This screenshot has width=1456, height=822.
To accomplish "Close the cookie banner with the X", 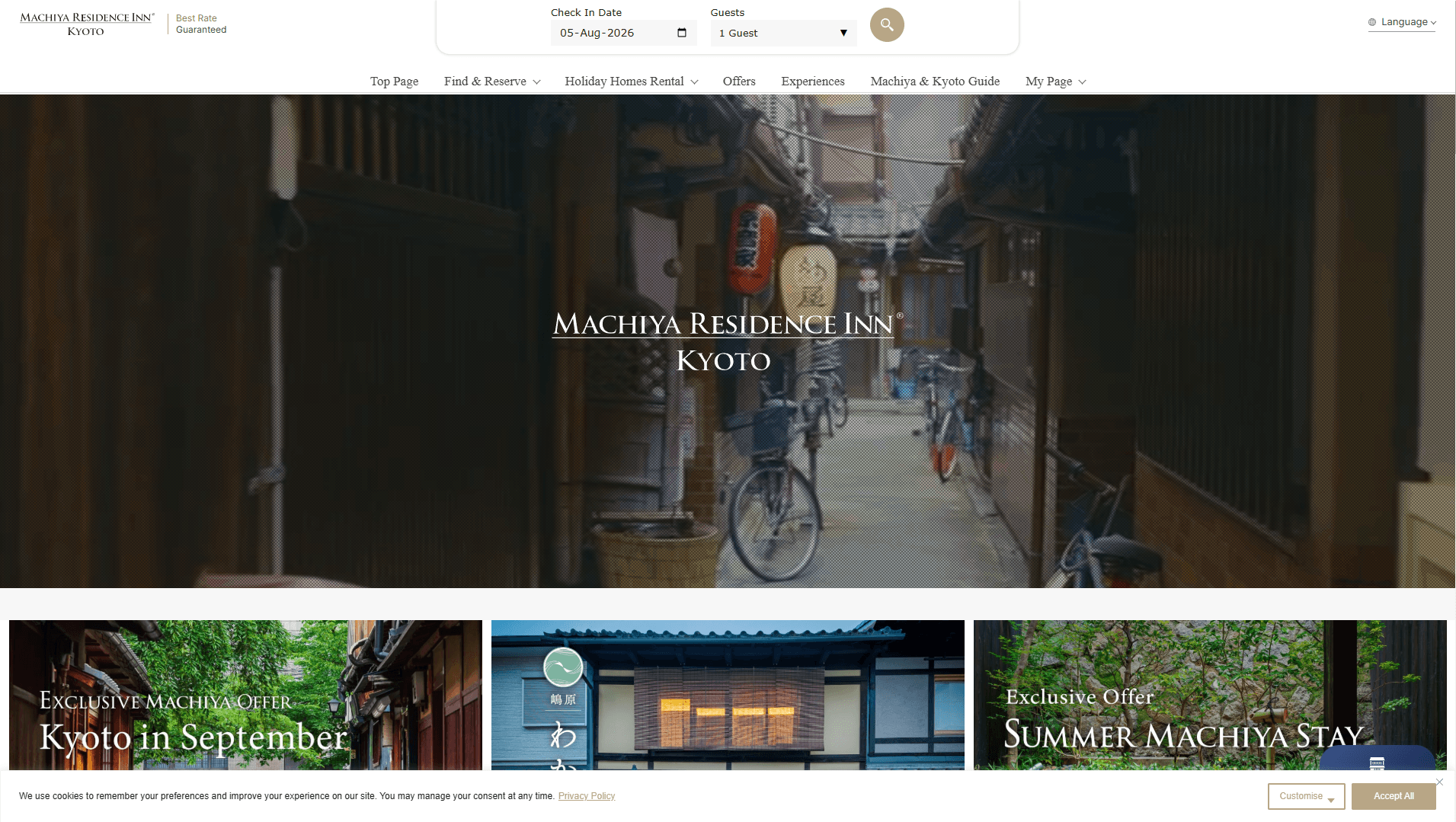I will pos(1439,782).
